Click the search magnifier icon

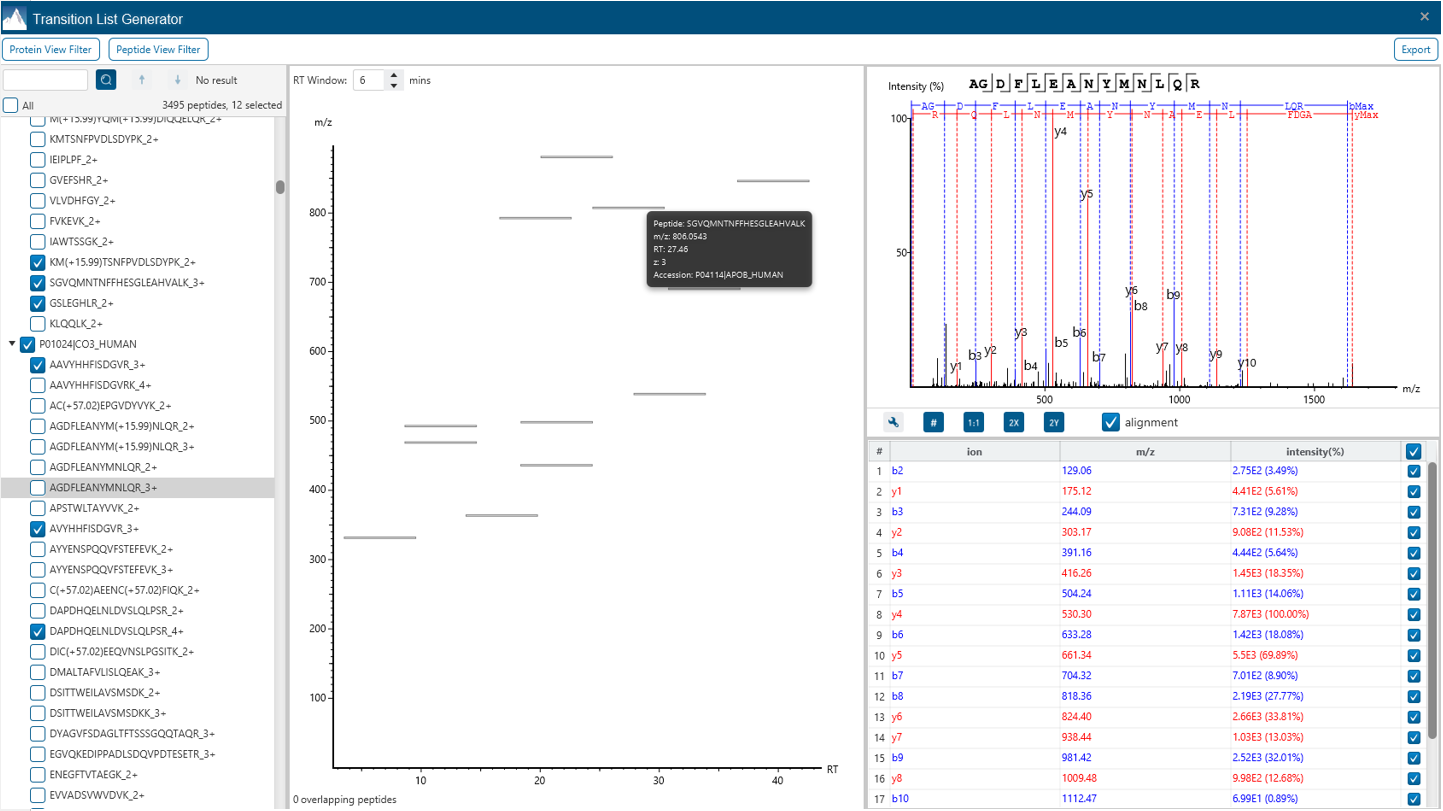(x=106, y=80)
